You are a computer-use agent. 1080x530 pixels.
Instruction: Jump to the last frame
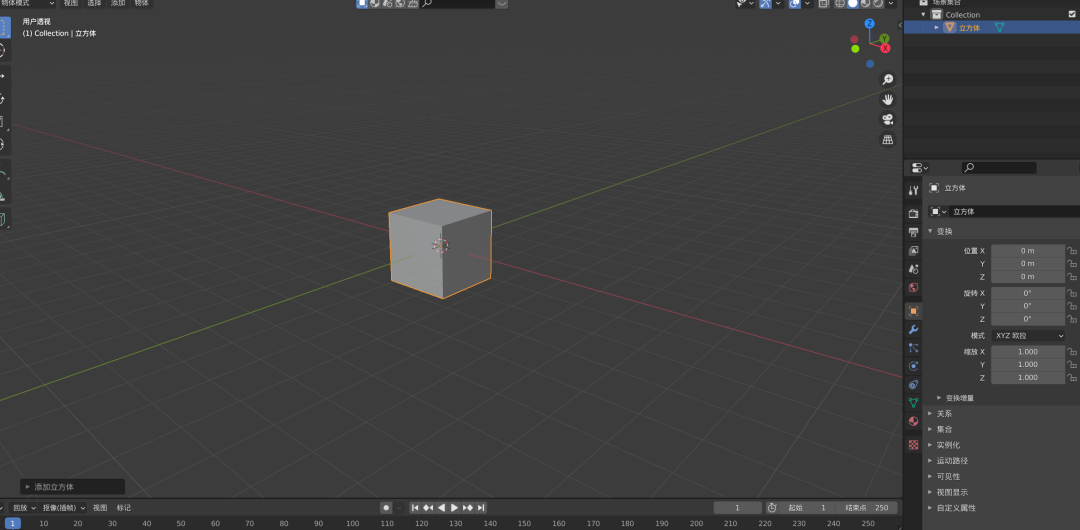click(481, 508)
